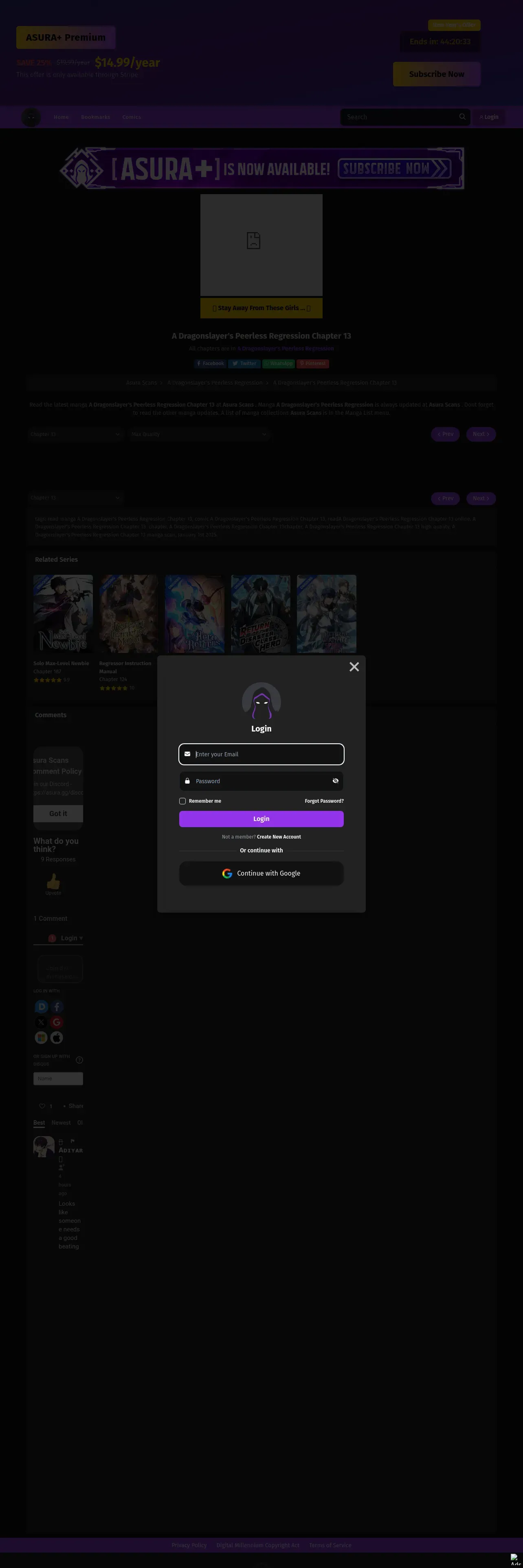Click Subscribe Now in premium banner
This screenshot has height=1568, width=523.
(437, 74)
